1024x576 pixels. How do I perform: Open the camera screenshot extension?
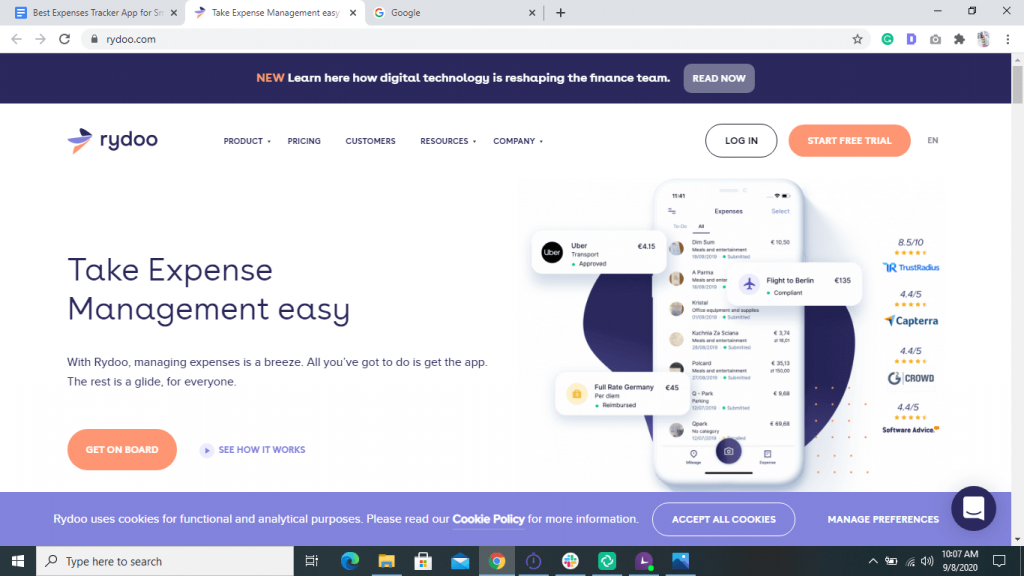[x=935, y=39]
